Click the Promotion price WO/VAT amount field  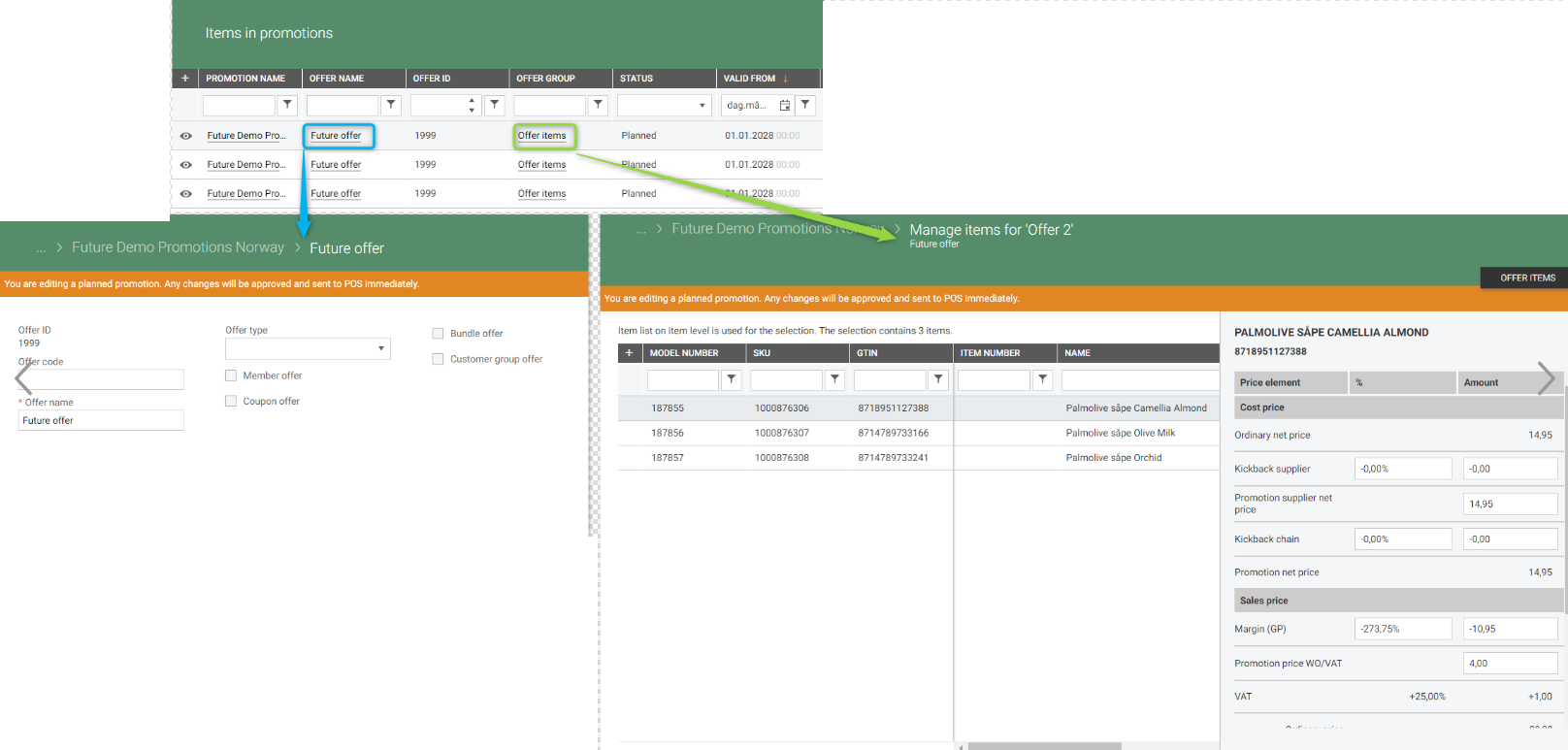(1509, 664)
